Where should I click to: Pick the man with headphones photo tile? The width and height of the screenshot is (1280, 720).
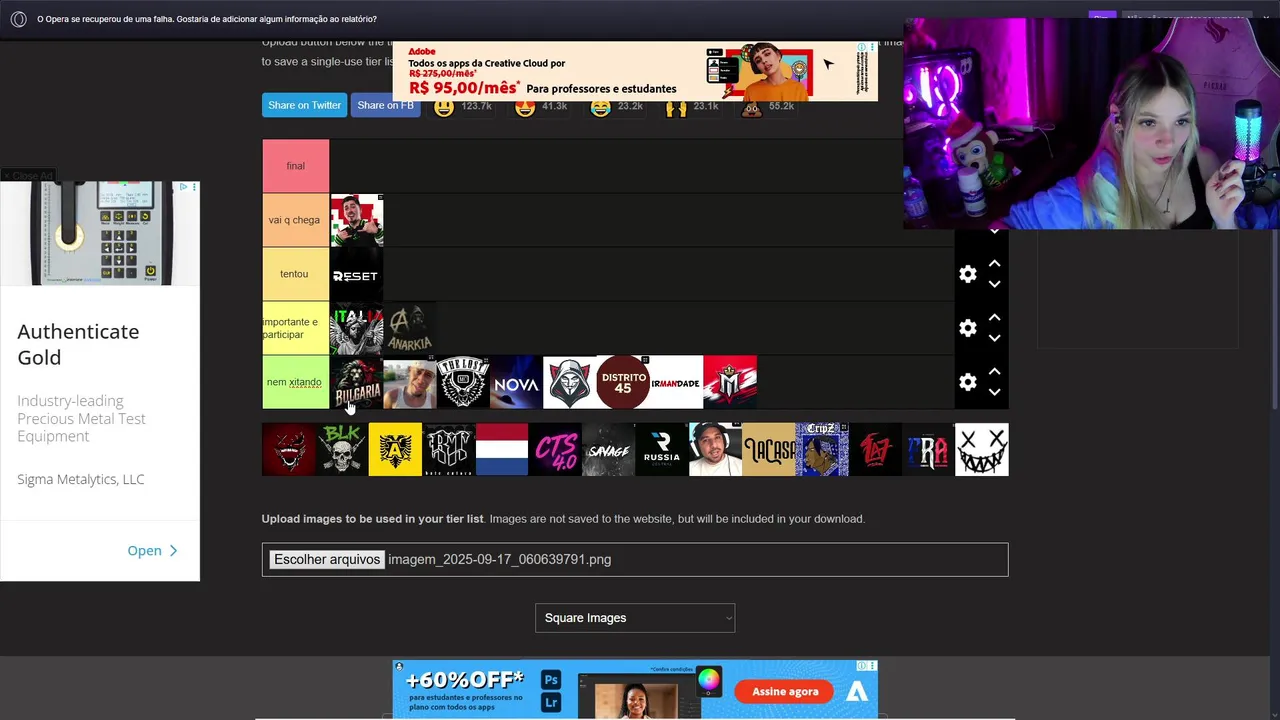(715, 449)
